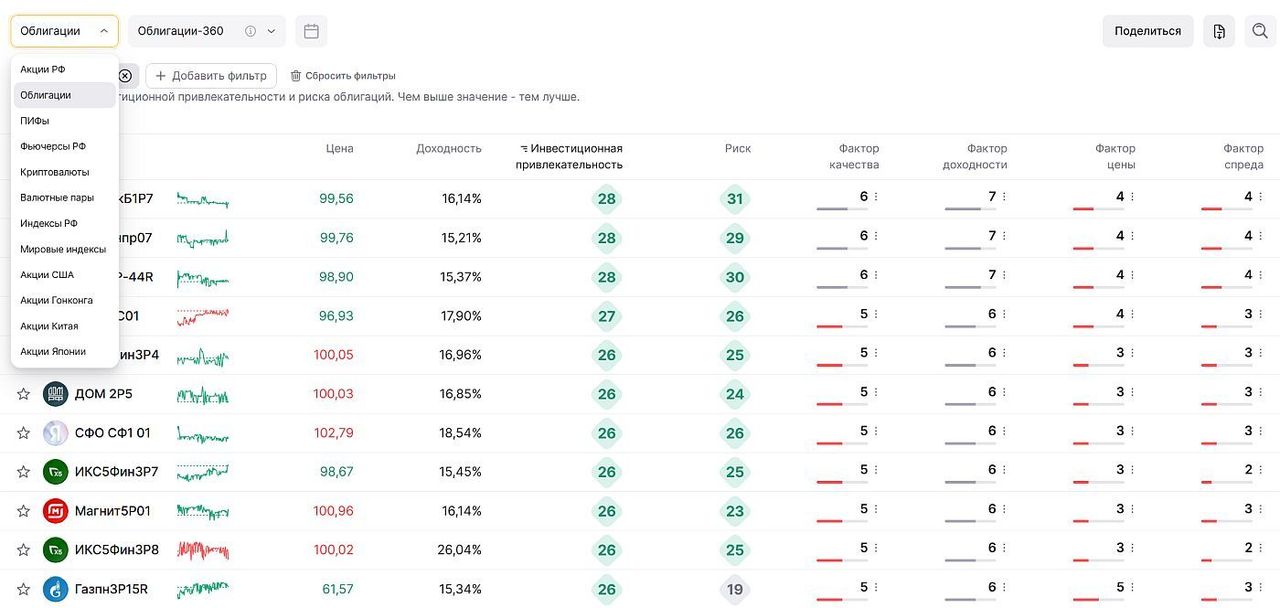Click the Магнит5Р01 logo icon
Viewport: 1280px width, 608px height.
(55, 511)
